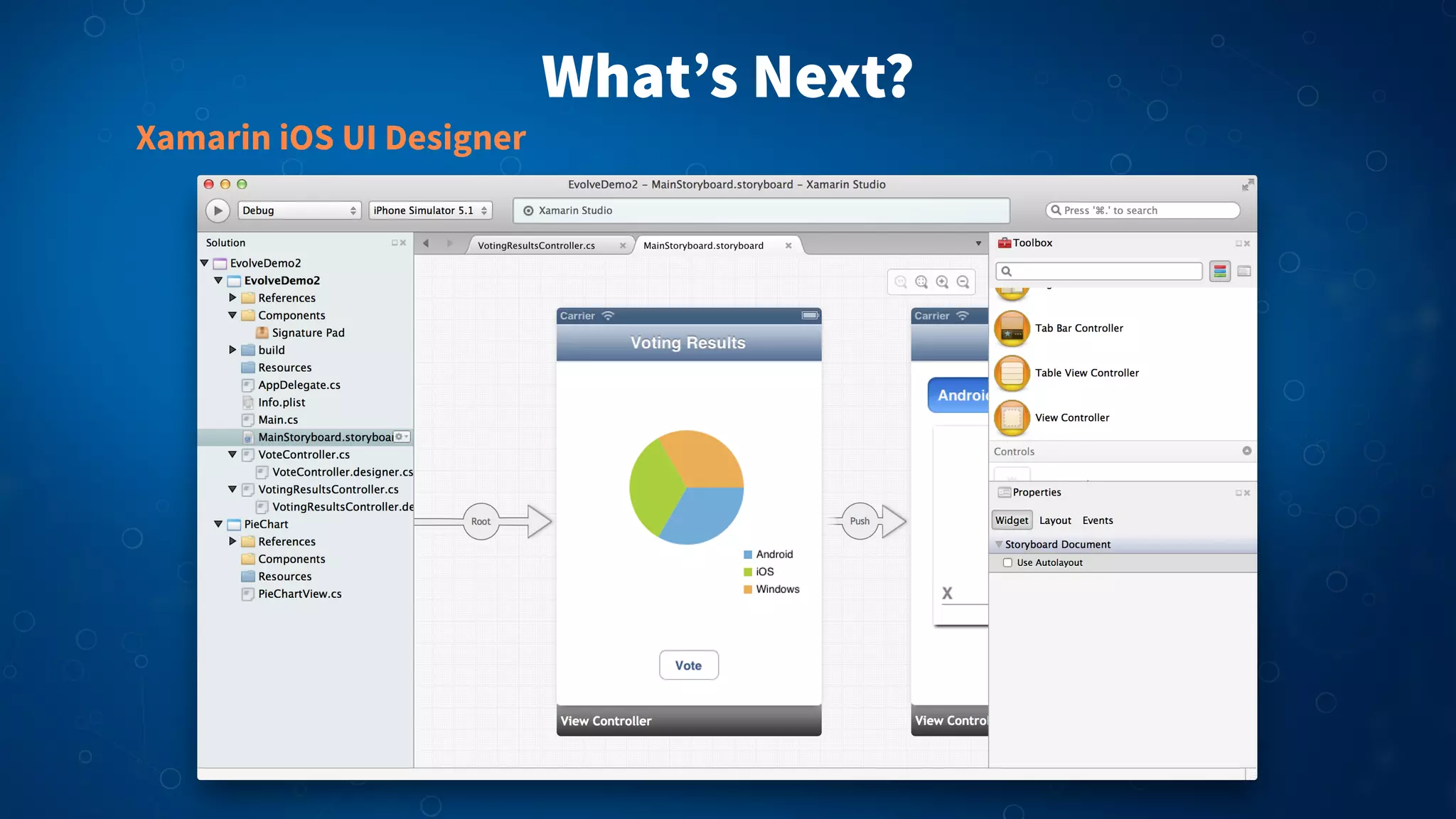The width and height of the screenshot is (1456, 819).
Task: Switch to VotingResultsController.cs tab
Action: click(536, 245)
